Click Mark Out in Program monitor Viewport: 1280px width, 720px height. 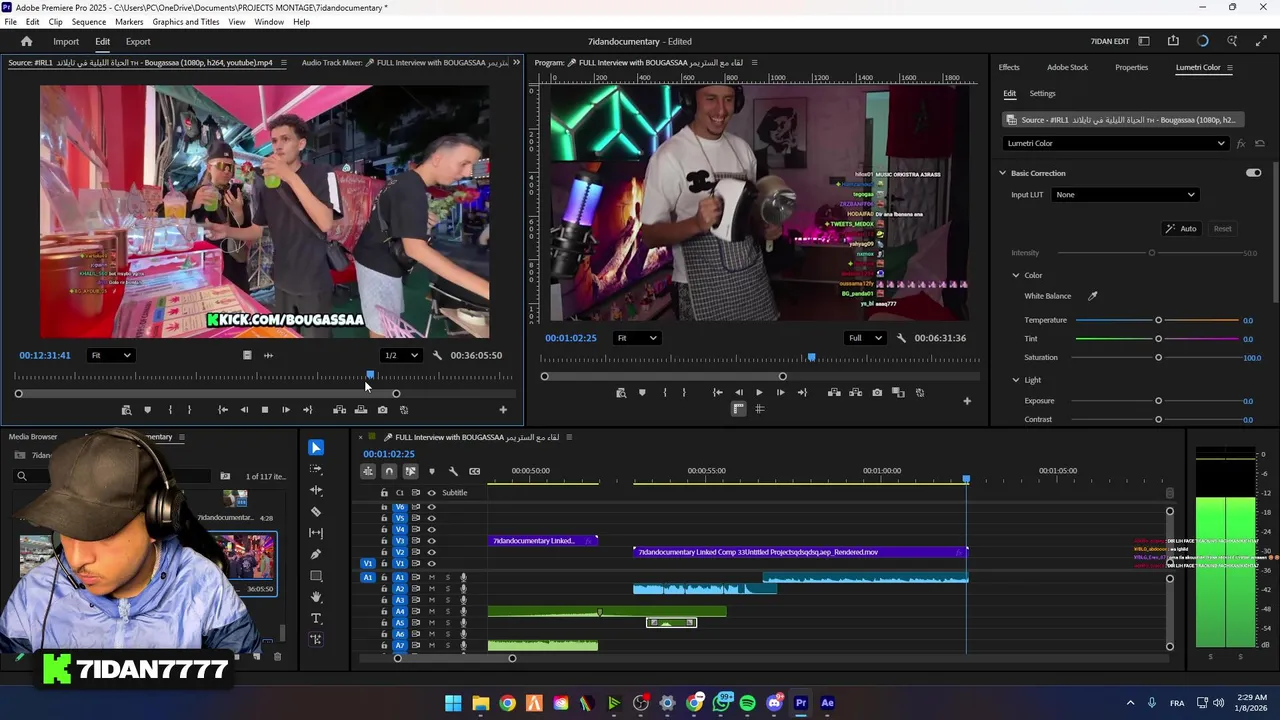tap(685, 393)
